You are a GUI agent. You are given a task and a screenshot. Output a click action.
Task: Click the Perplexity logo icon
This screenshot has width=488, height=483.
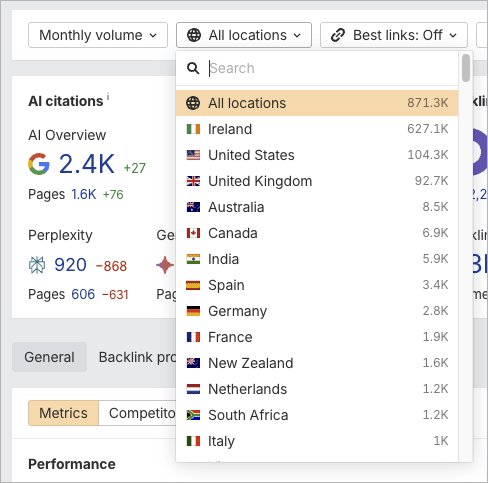pos(37,265)
